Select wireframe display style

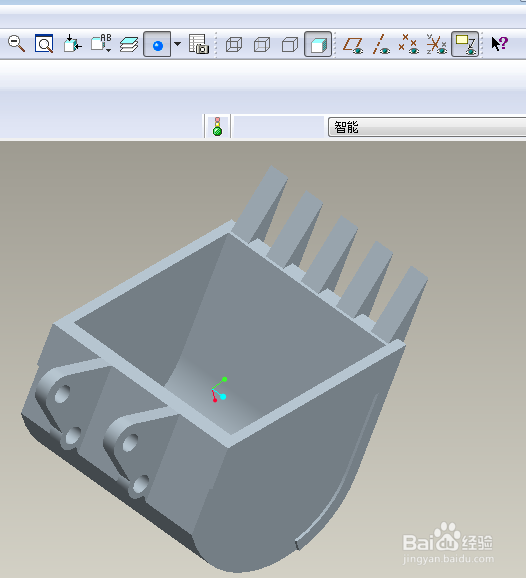tap(234, 45)
